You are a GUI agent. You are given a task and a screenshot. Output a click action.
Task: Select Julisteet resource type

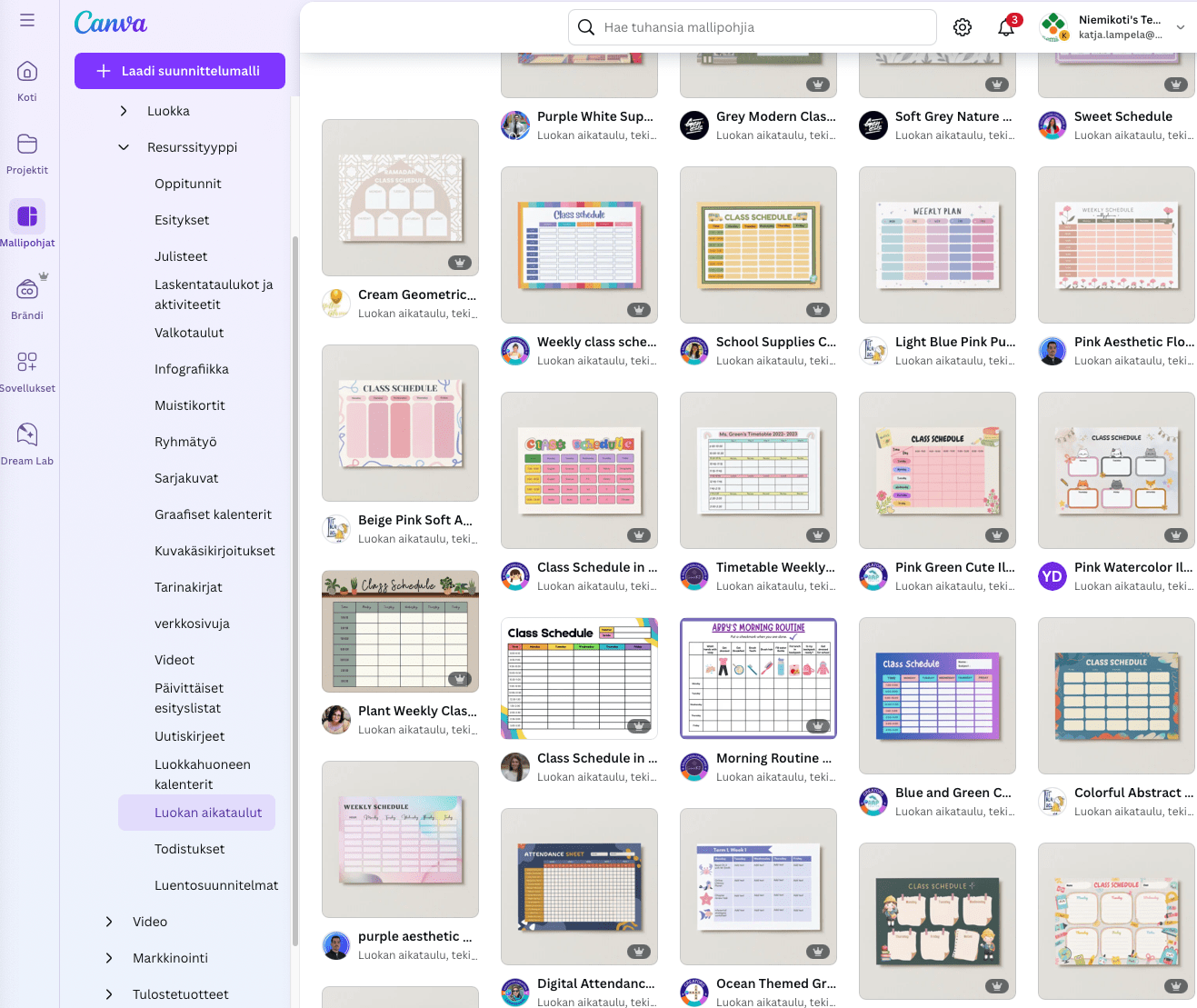(x=181, y=256)
